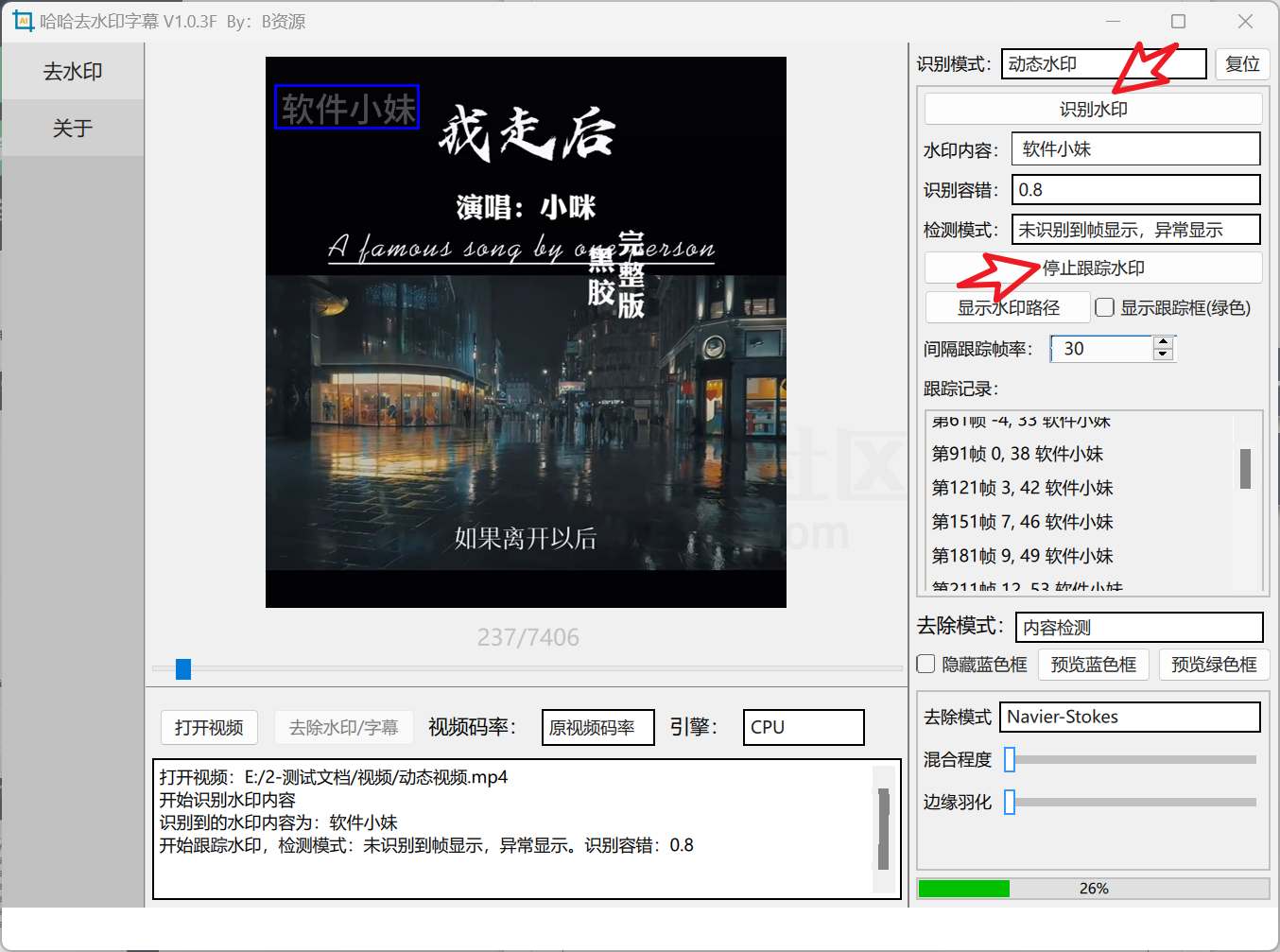The width and height of the screenshot is (1280, 952).
Task: Click the app logo icon in title bar
Action: (x=21, y=21)
